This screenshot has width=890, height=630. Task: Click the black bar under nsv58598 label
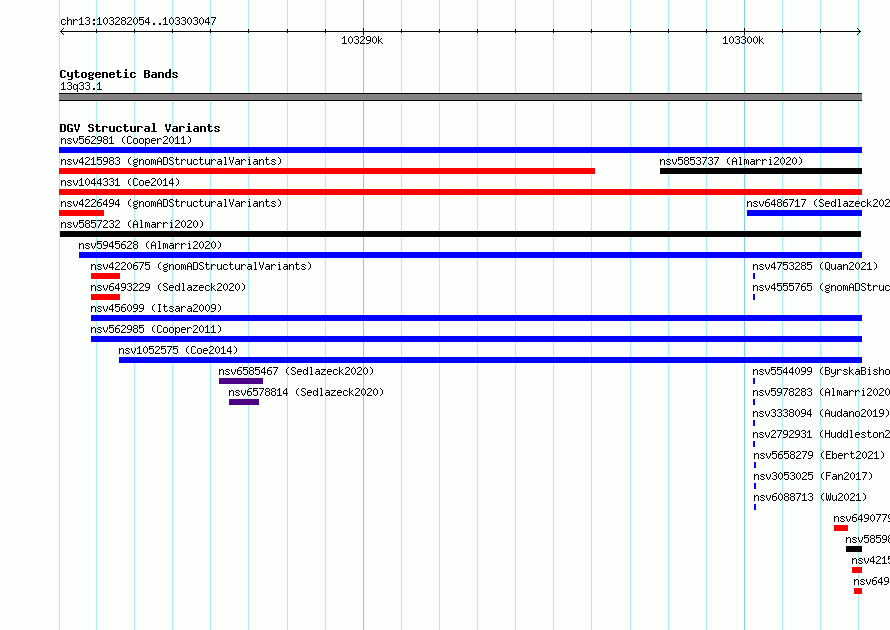(x=854, y=549)
